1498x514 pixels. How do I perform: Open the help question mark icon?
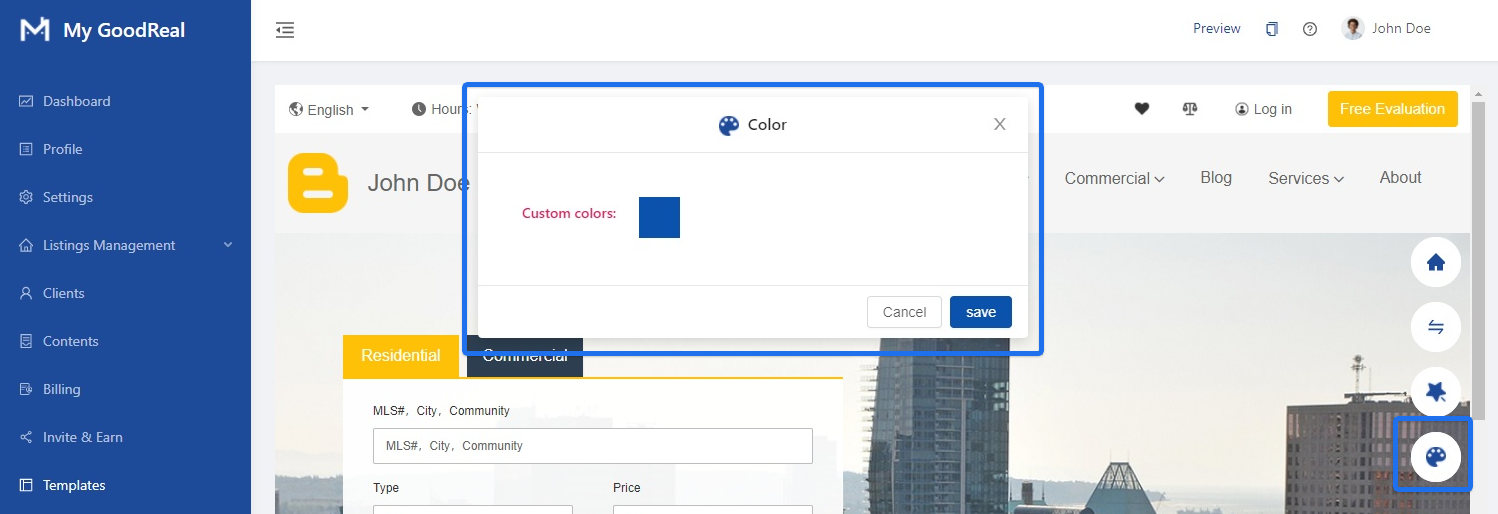[1310, 29]
